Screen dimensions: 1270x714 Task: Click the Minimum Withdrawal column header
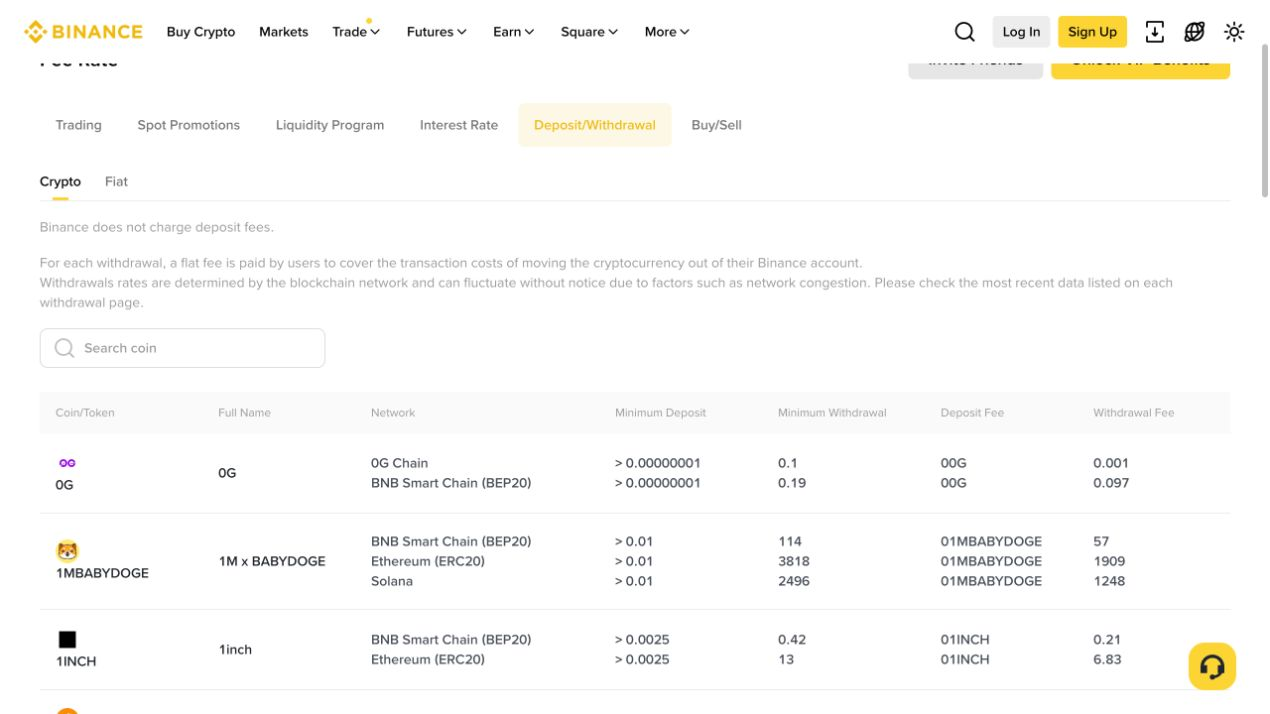click(832, 413)
